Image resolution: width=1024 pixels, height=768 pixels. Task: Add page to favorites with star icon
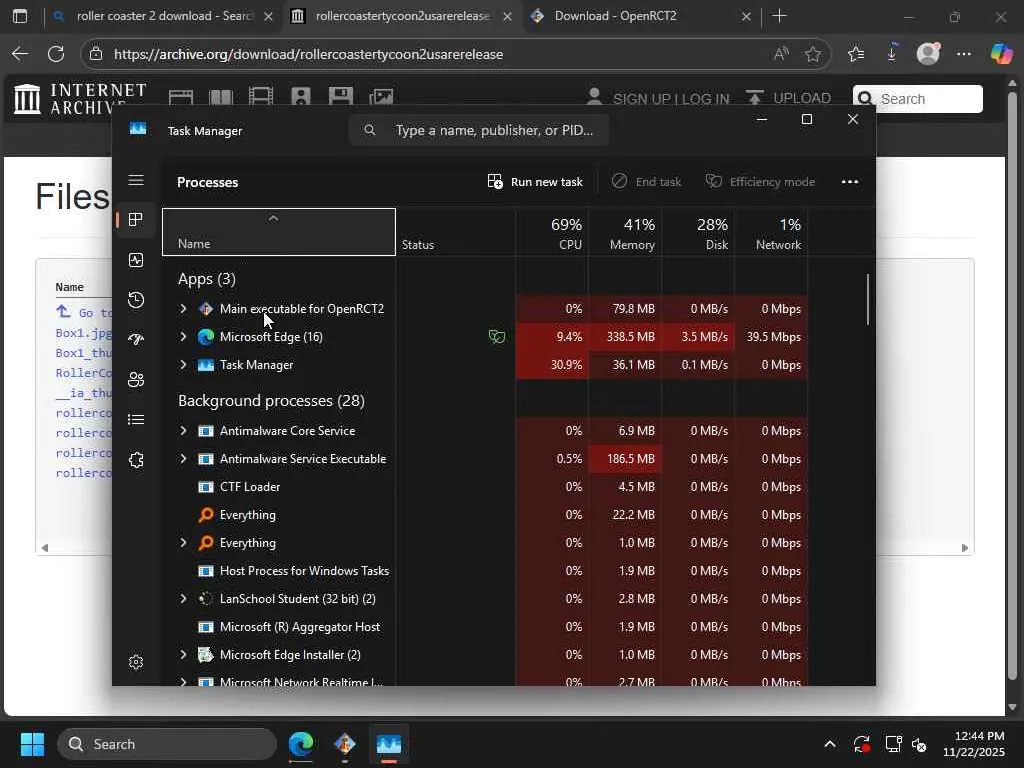812,54
